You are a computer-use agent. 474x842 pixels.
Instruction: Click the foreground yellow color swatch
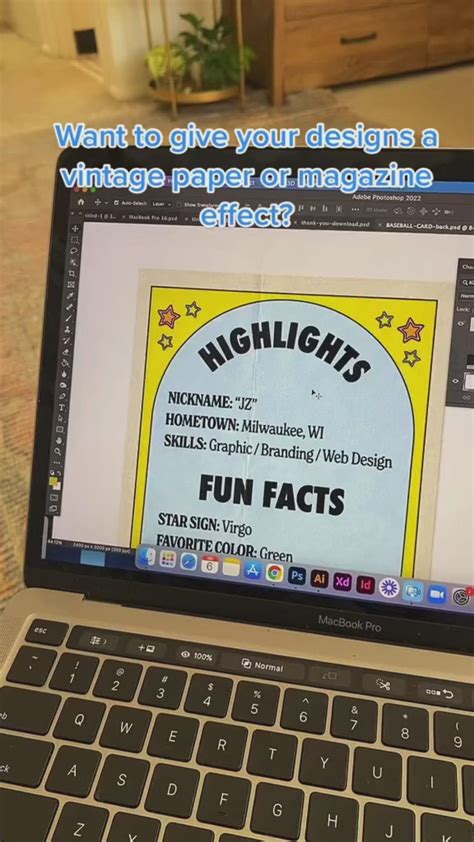[53, 481]
